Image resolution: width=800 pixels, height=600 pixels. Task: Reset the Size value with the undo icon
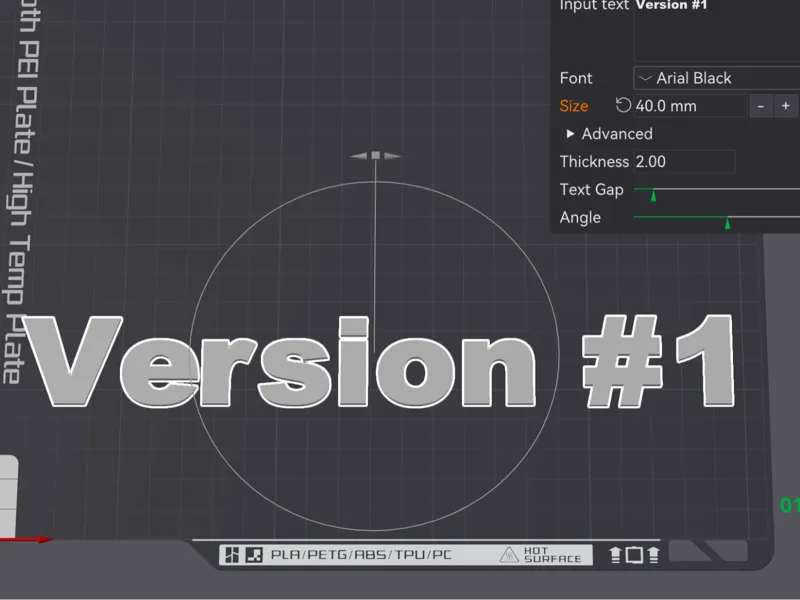tap(623, 106)
